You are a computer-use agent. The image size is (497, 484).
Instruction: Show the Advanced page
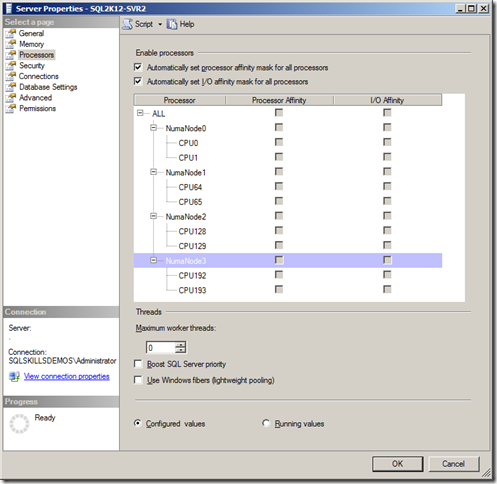[x=36, y=98]
